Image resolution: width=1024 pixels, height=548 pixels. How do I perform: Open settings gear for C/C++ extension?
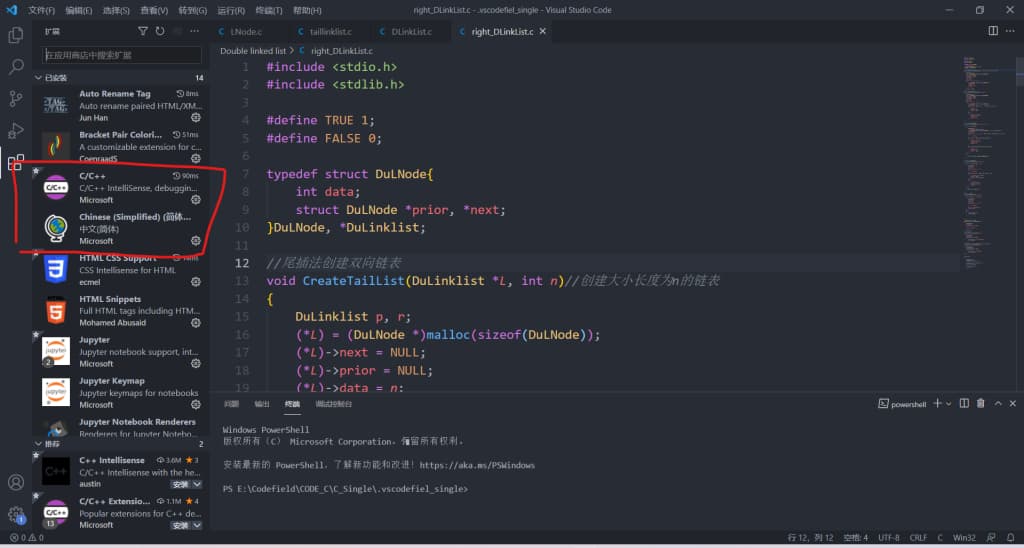point(195,200)
